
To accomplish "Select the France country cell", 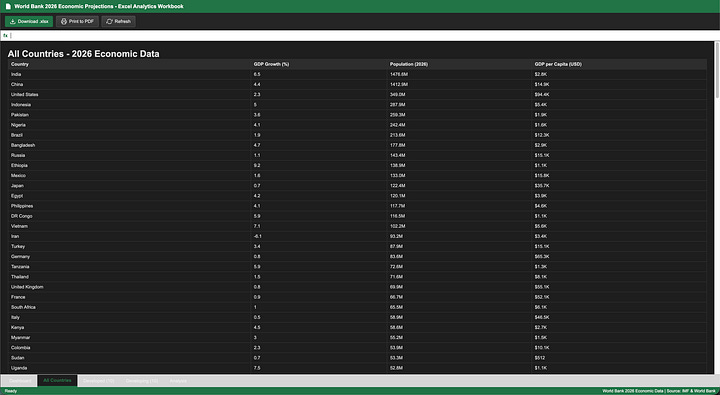I will (x=129, y=297).
